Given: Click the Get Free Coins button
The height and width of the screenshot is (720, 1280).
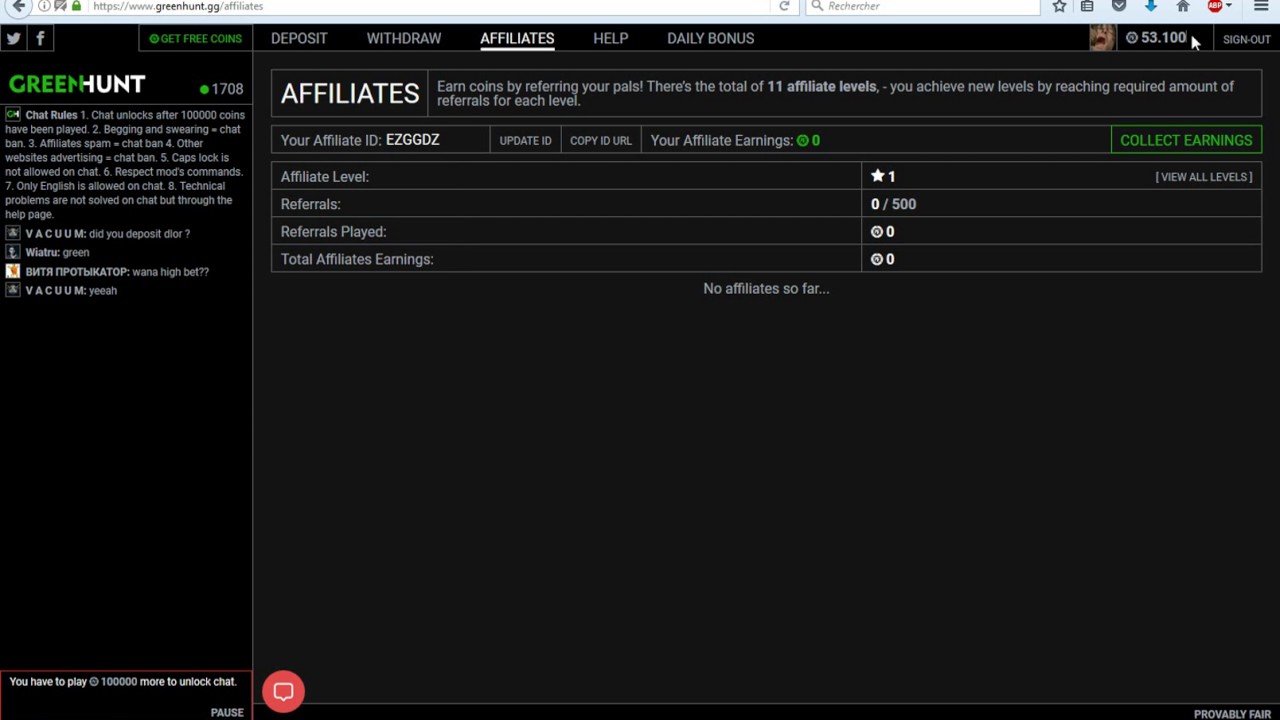Looking at the screenshot, I should click(x=195, y=38).
